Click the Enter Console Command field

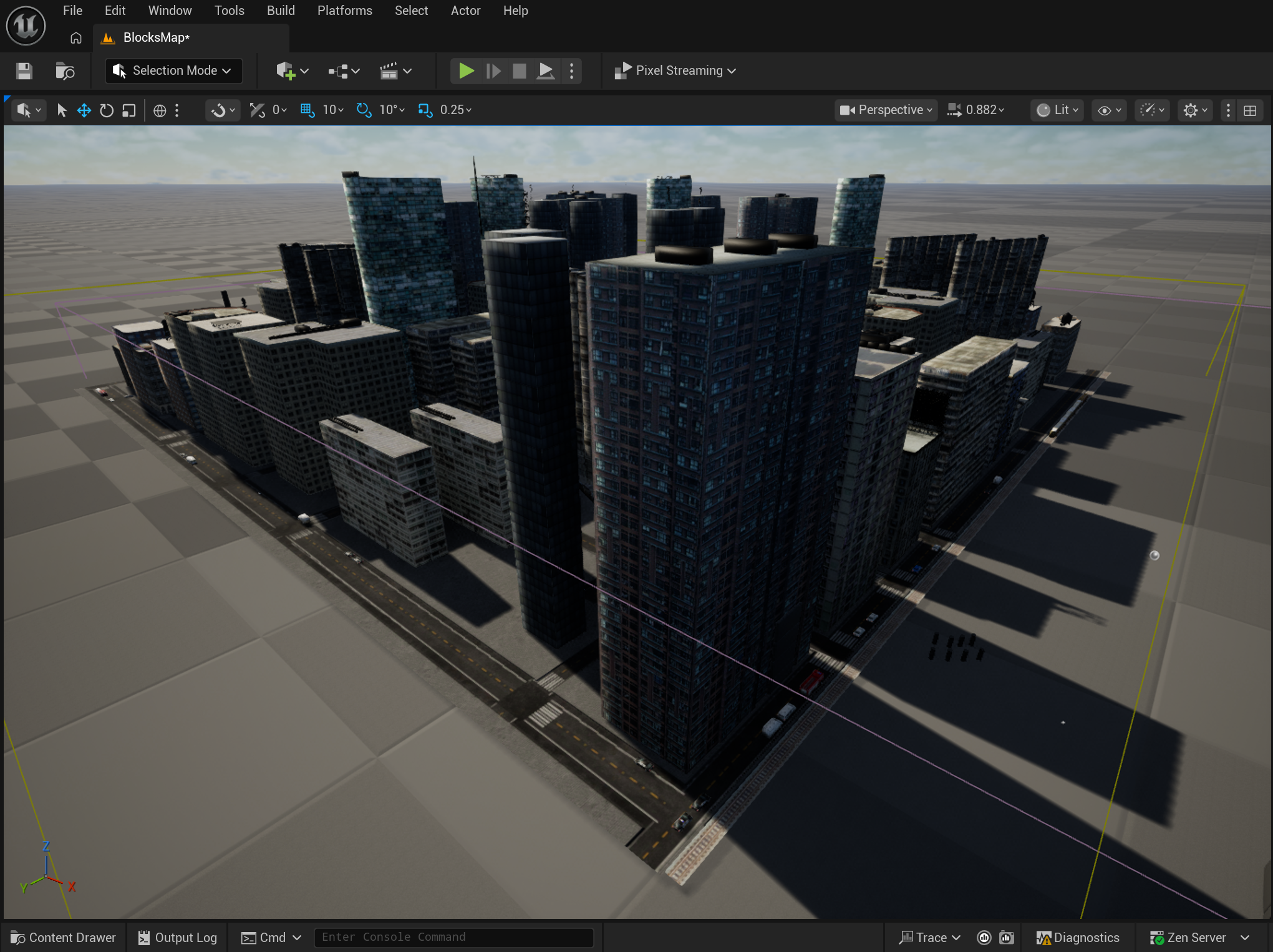click(x=453, y=937)
